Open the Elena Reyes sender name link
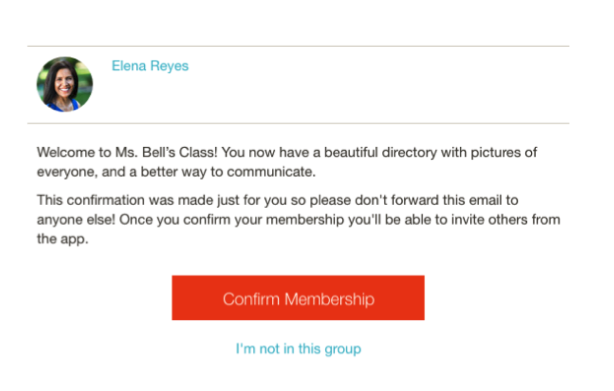Viewport: 614px width, 391px height. pyautogui.click(x=150, y=66)
